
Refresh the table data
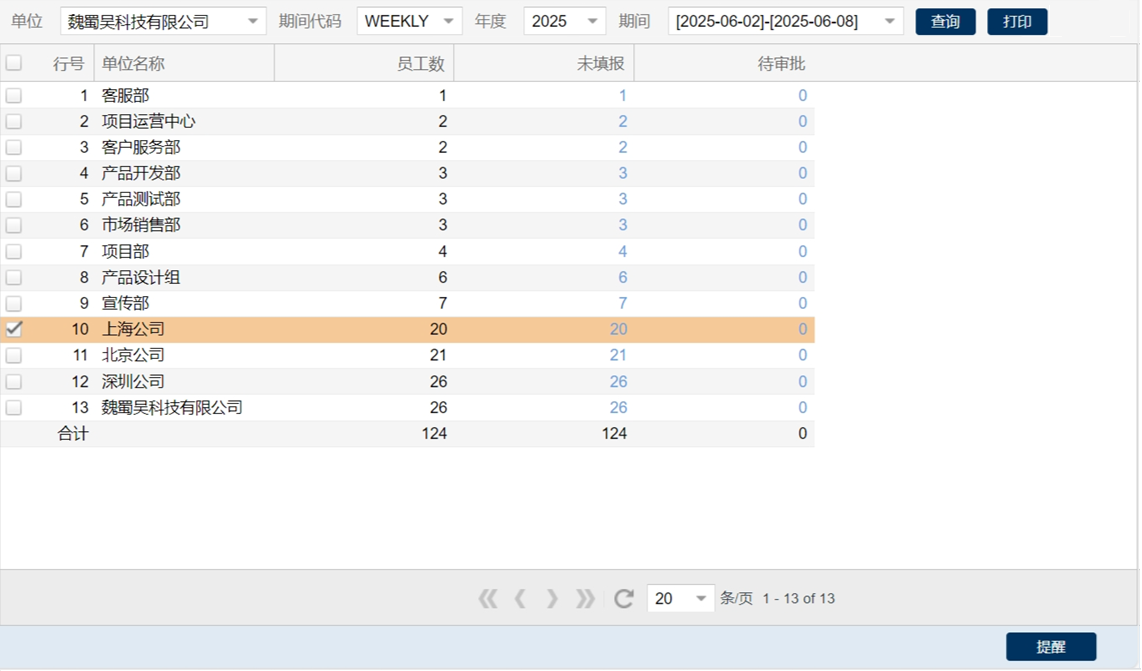pos(624,598)
